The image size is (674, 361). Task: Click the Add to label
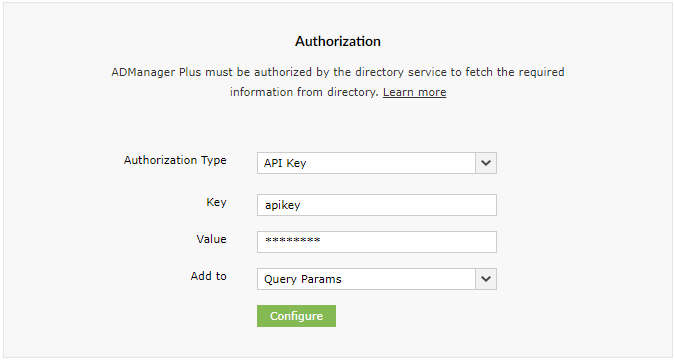coord(208,276)
